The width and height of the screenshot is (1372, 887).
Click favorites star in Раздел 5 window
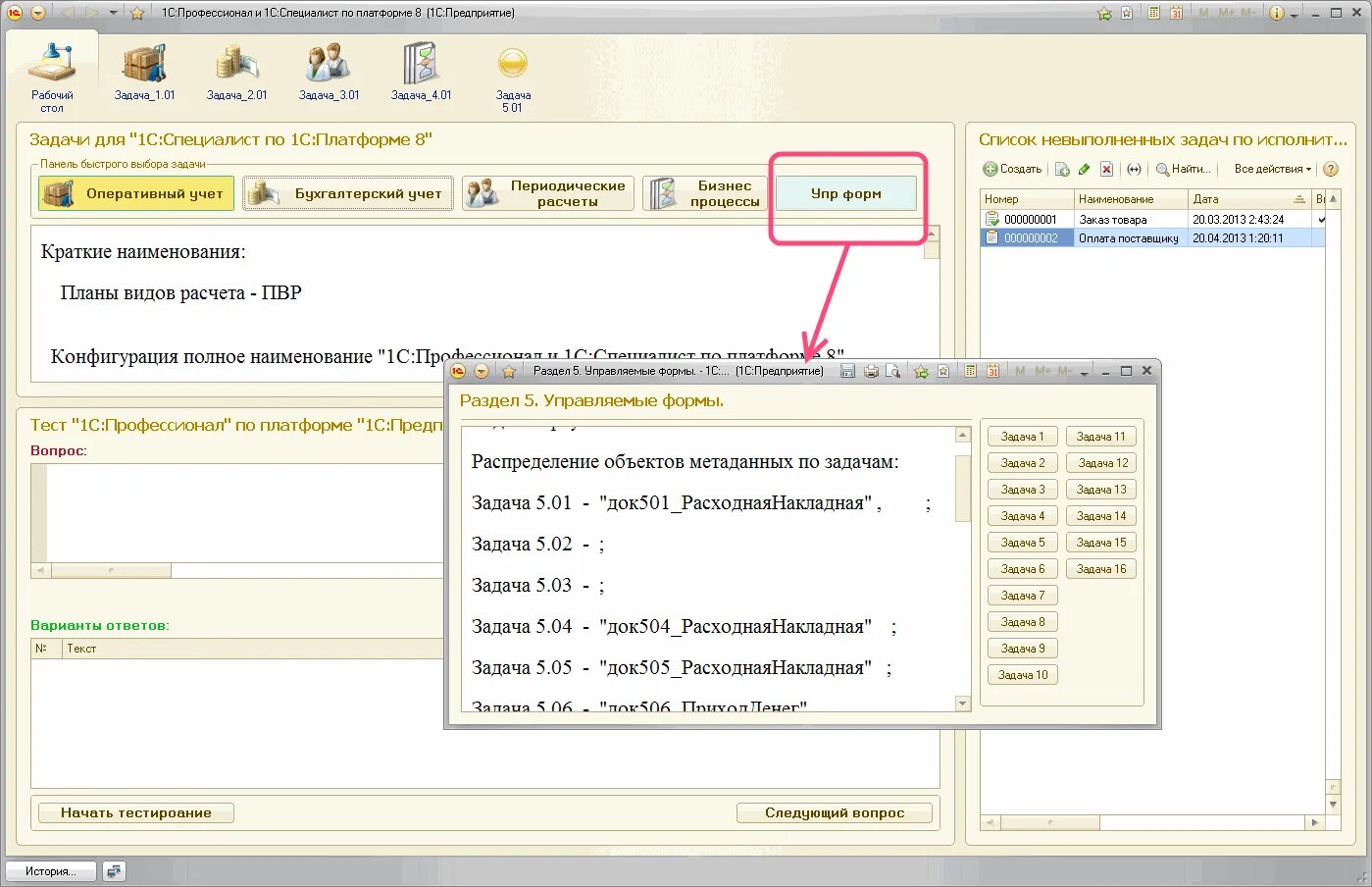(508, 371)
